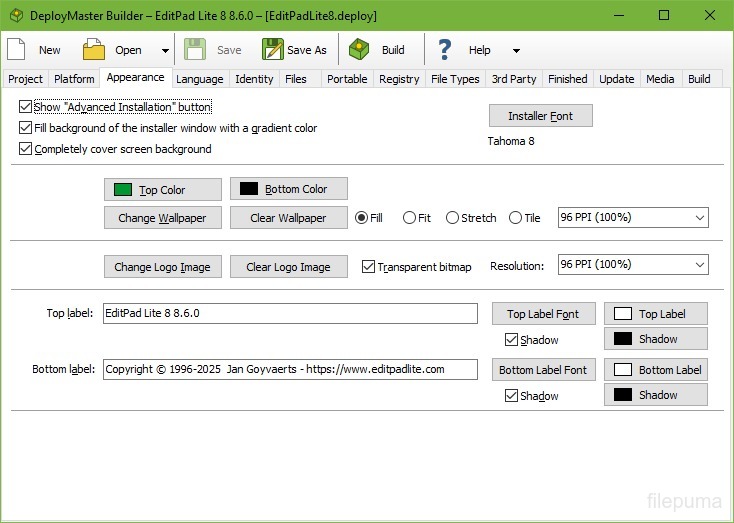Click the DeployMaster app icon in title bar
The height and width of the screenshot is (523, 734).
pos(15,15)
